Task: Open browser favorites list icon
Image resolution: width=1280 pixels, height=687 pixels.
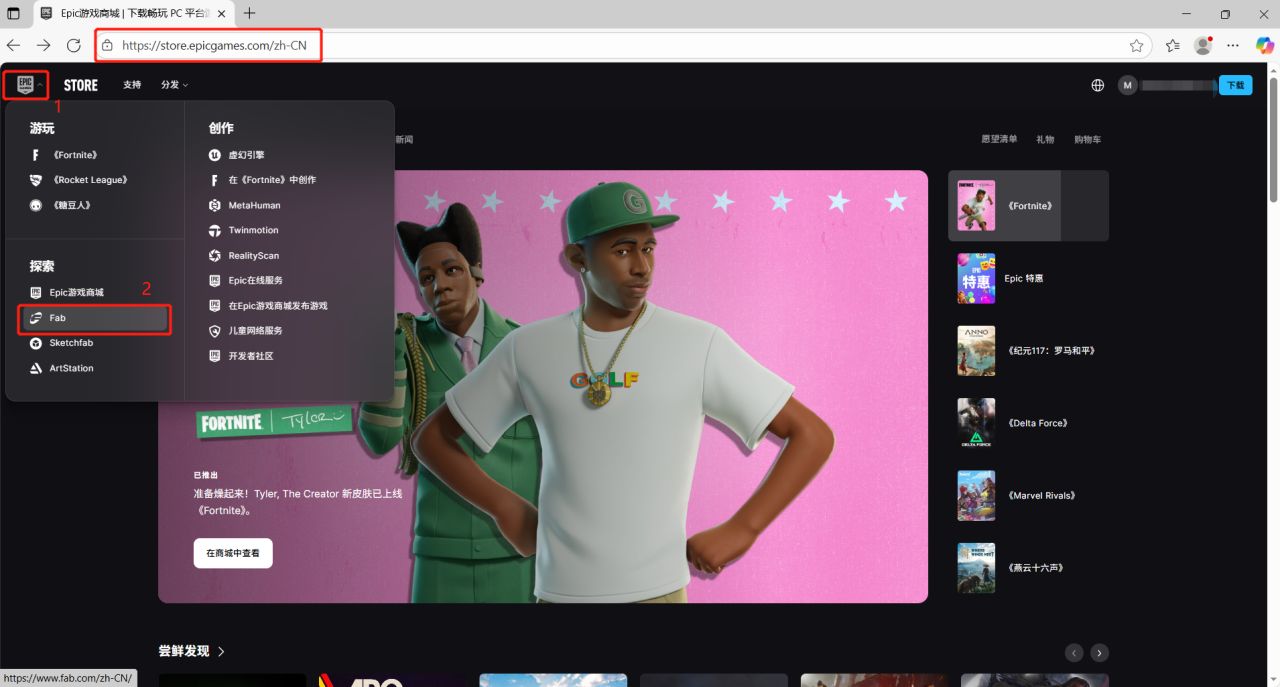Action: coord(1173,45)
